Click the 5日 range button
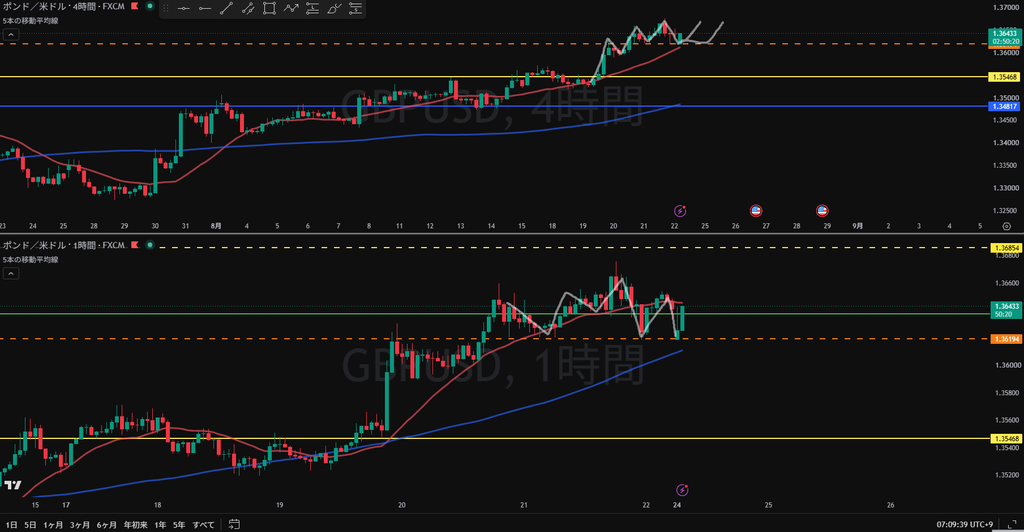 click(x=31, y=525)
